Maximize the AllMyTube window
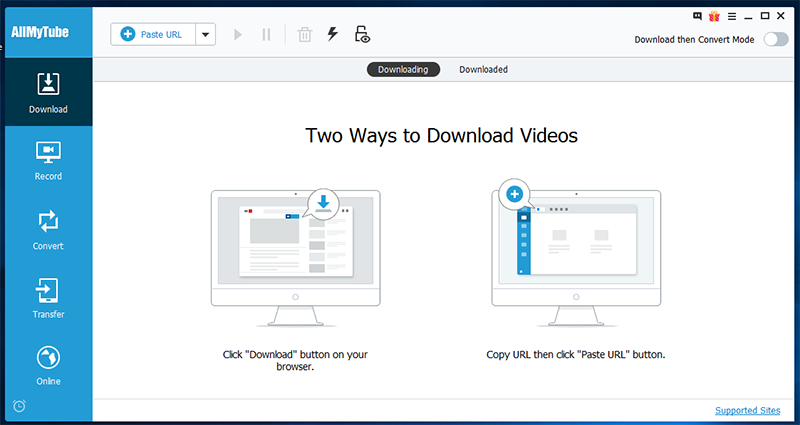Screen dimensions: 800x425 coord(765,16)
